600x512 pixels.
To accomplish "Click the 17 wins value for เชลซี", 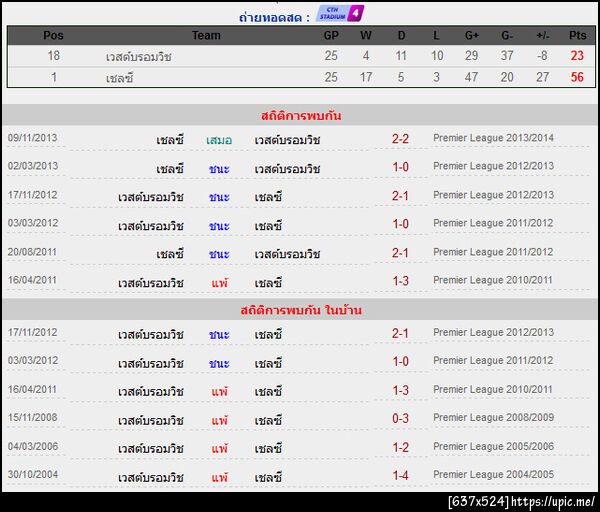I will (x=366, y=77).
